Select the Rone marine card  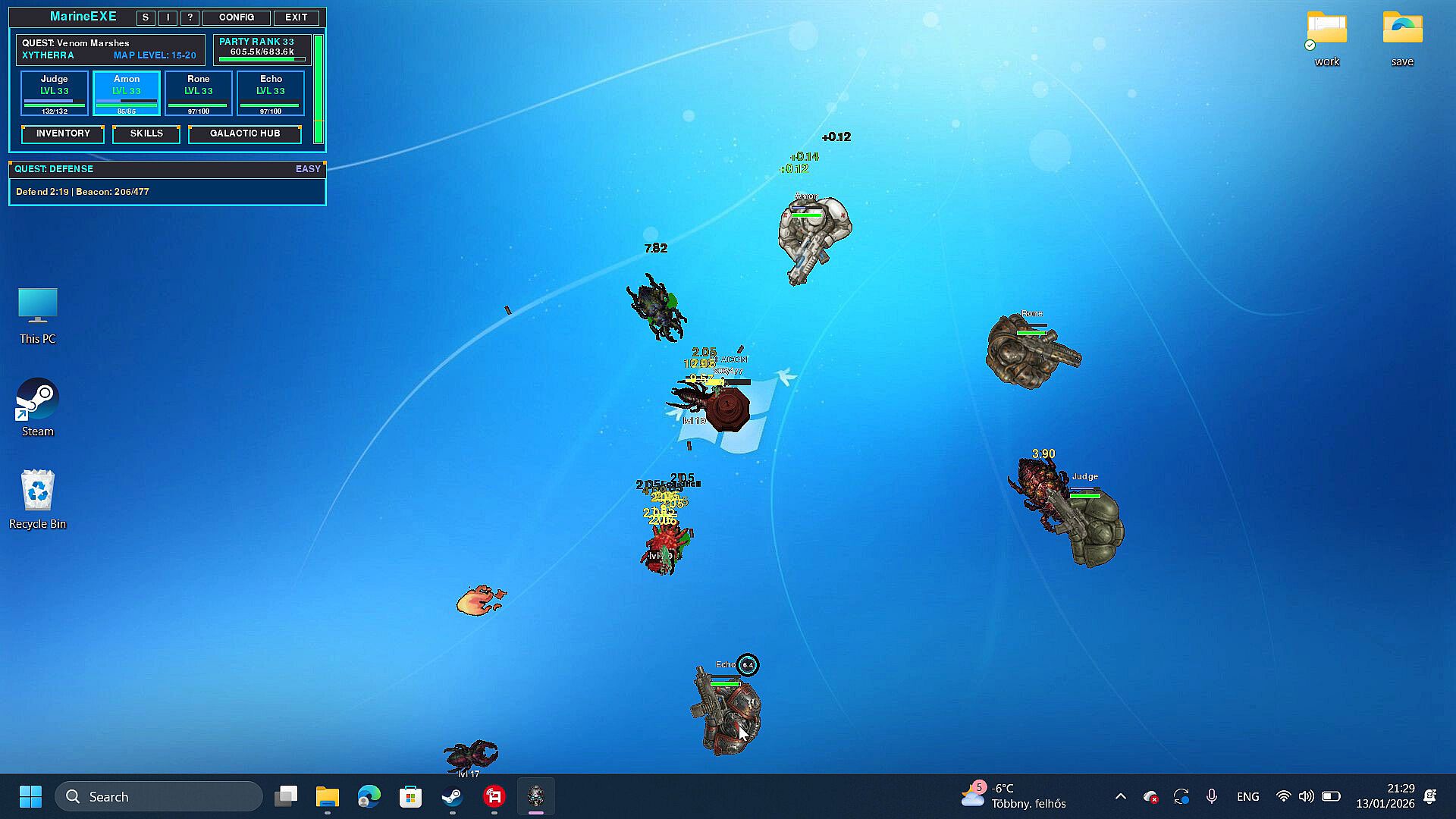coord(199,93)
